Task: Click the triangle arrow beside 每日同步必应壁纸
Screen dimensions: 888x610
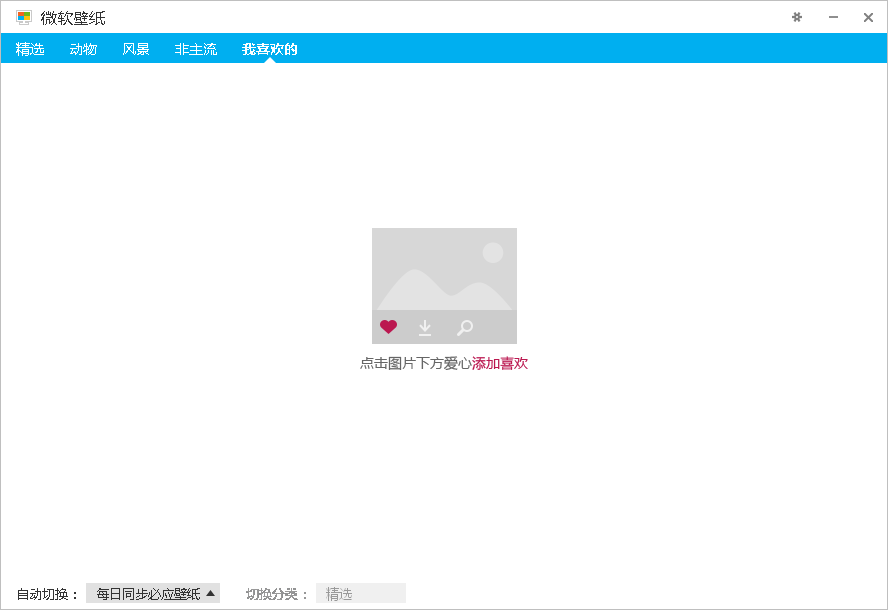Action: (x=210, y=593)
